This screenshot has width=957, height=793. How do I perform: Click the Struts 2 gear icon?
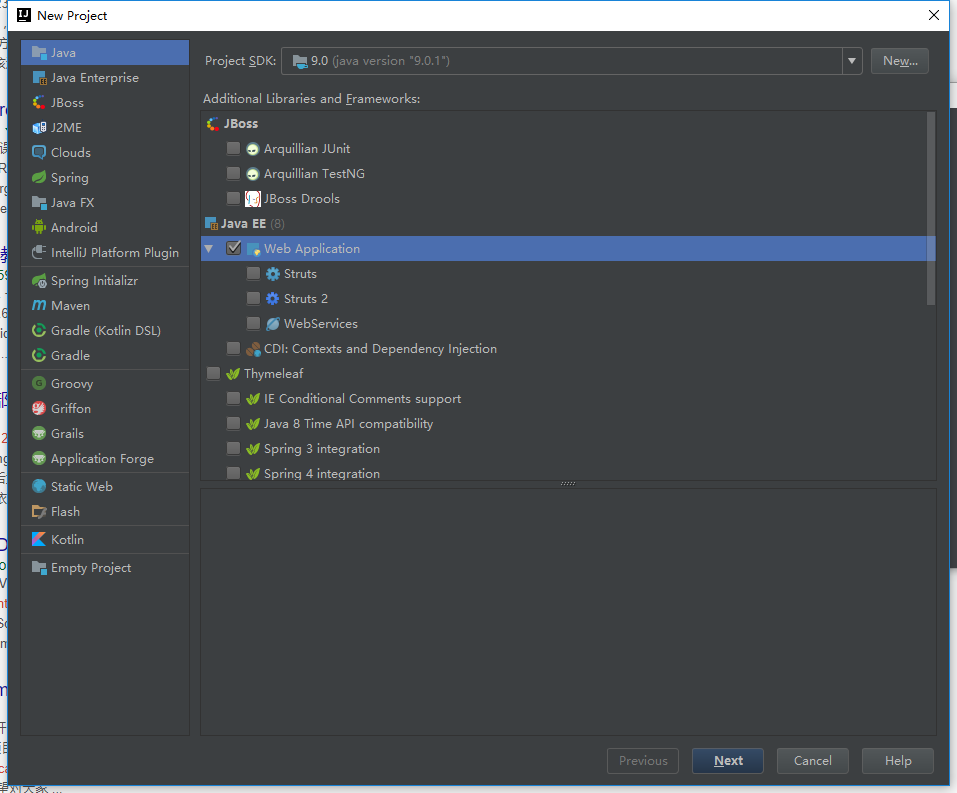273,299
